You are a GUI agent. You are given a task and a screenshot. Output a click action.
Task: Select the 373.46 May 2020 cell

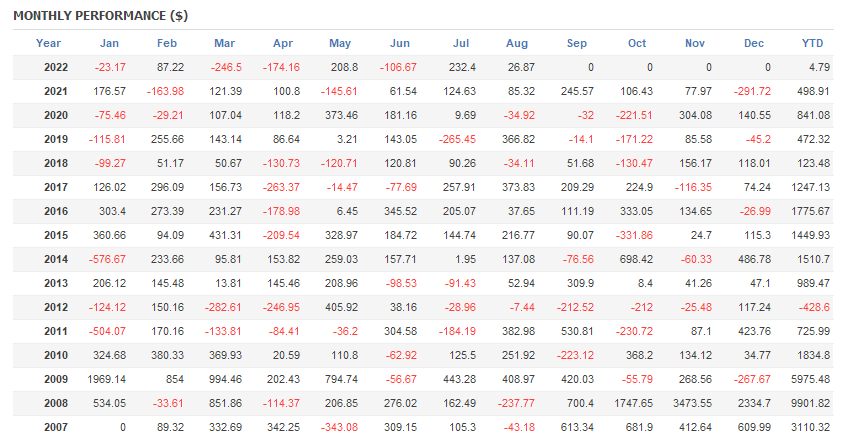point(342,114)
